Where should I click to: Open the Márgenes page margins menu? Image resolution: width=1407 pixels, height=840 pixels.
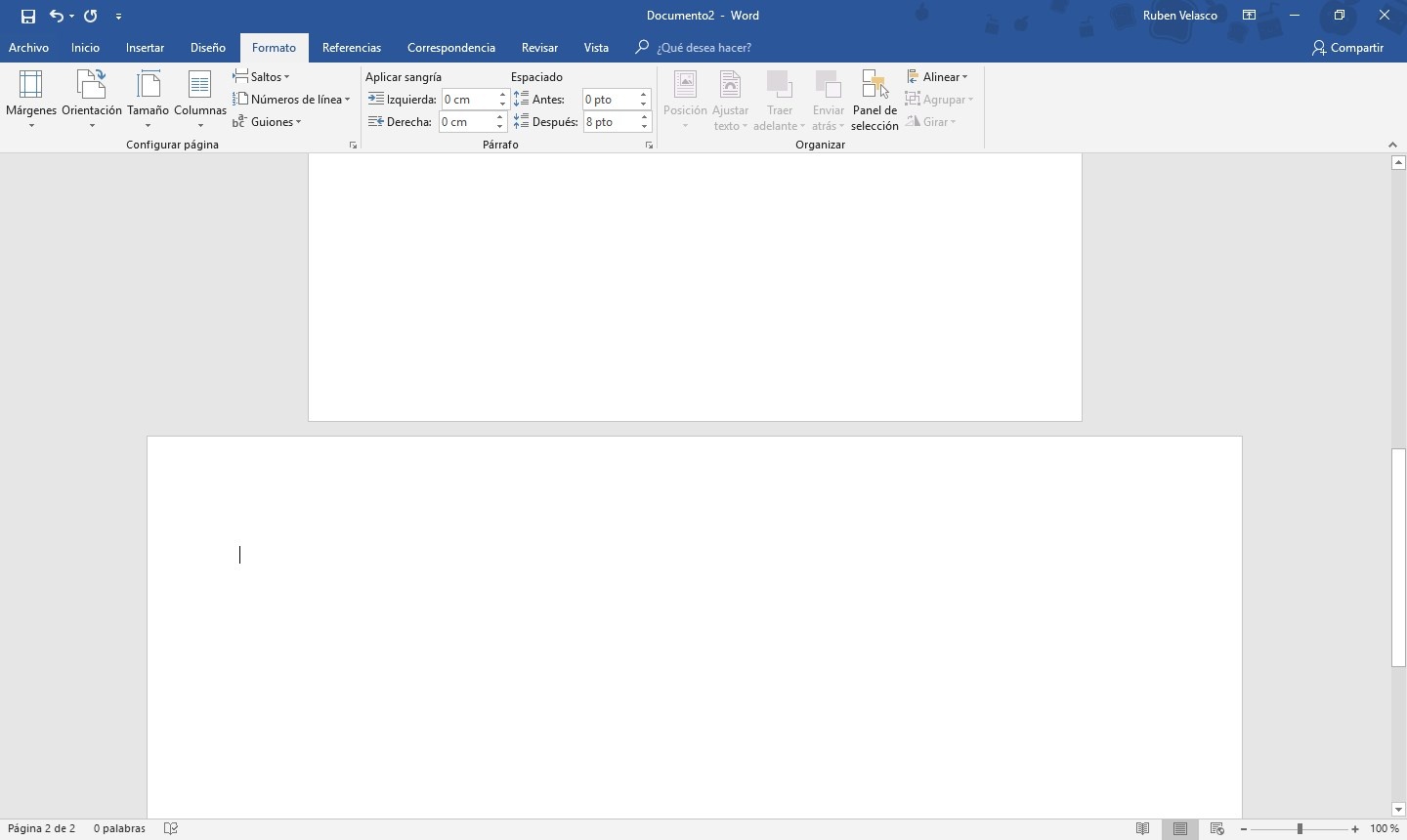pyautogui.click(x=31, y=99)
